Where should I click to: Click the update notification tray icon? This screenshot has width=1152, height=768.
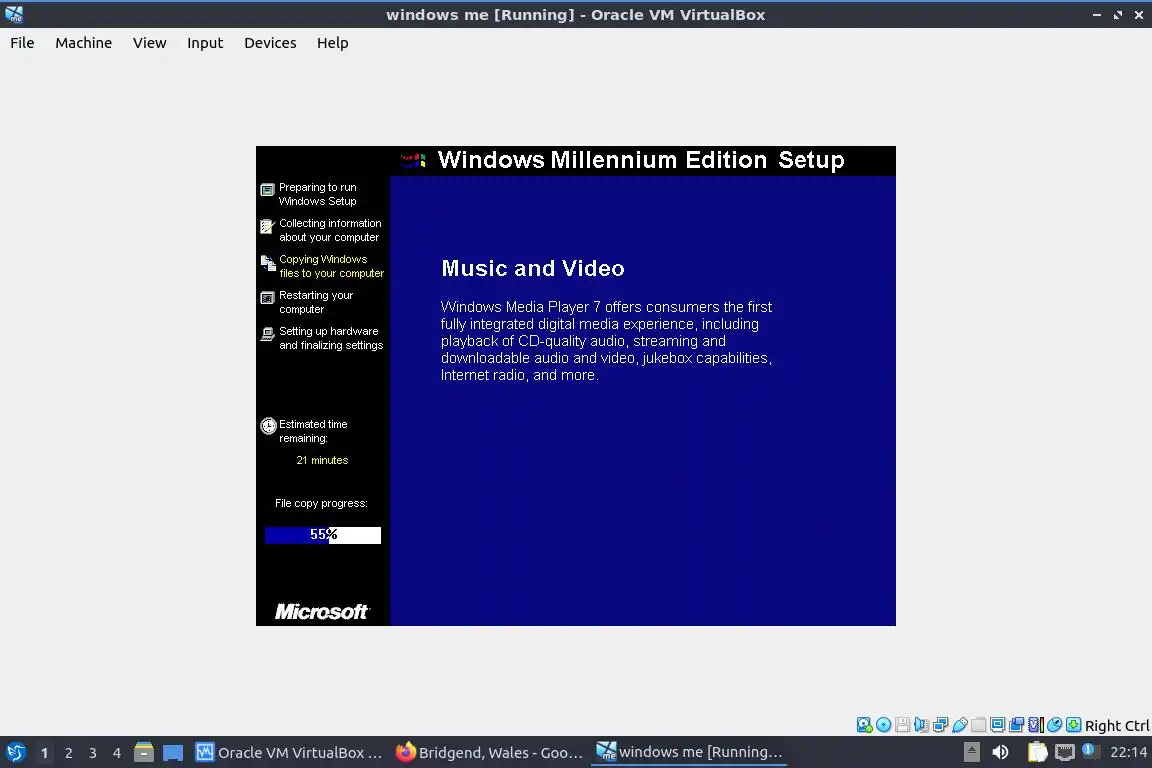[1090, 751]
